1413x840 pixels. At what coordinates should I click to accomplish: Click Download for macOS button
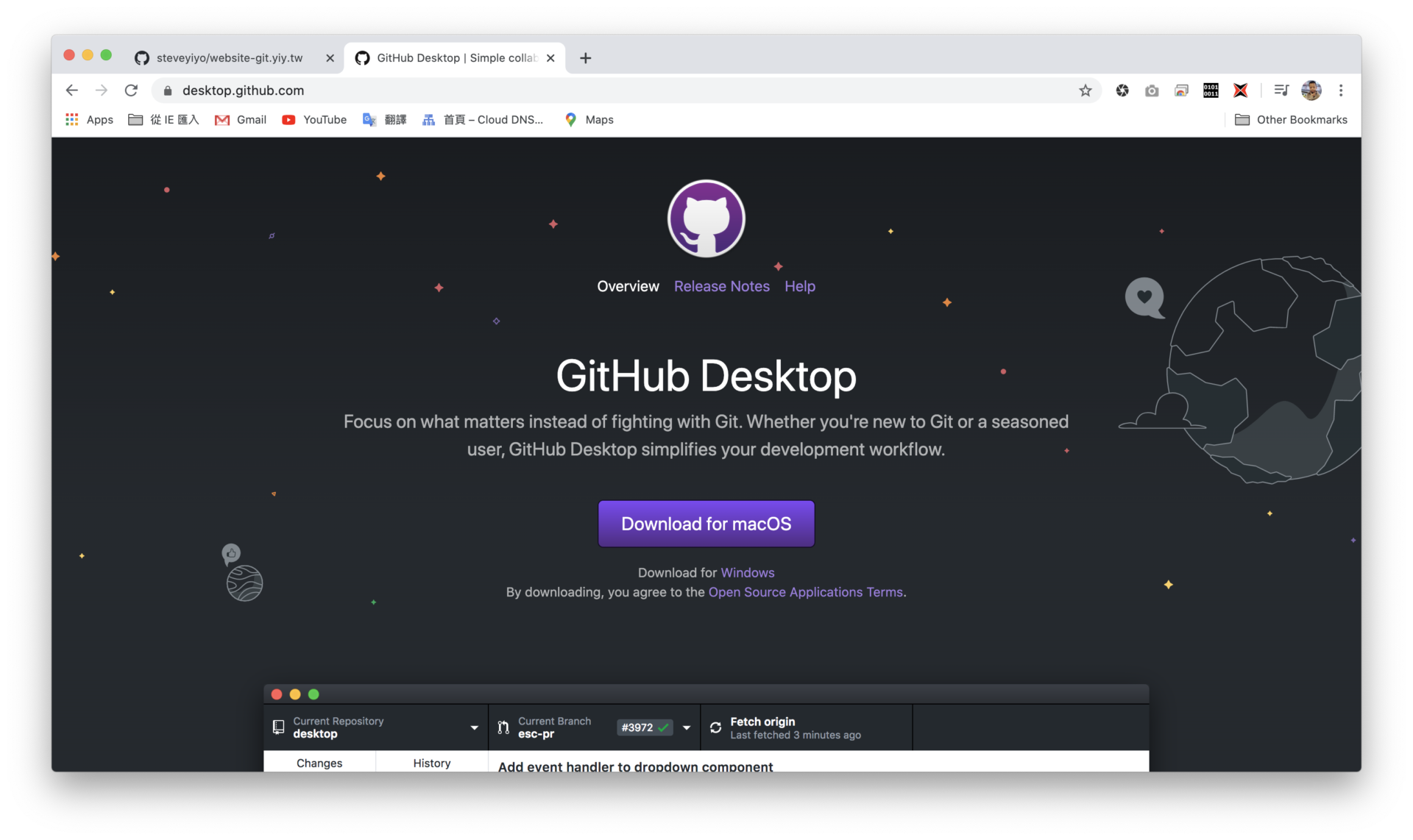click(x=706, y=524)
